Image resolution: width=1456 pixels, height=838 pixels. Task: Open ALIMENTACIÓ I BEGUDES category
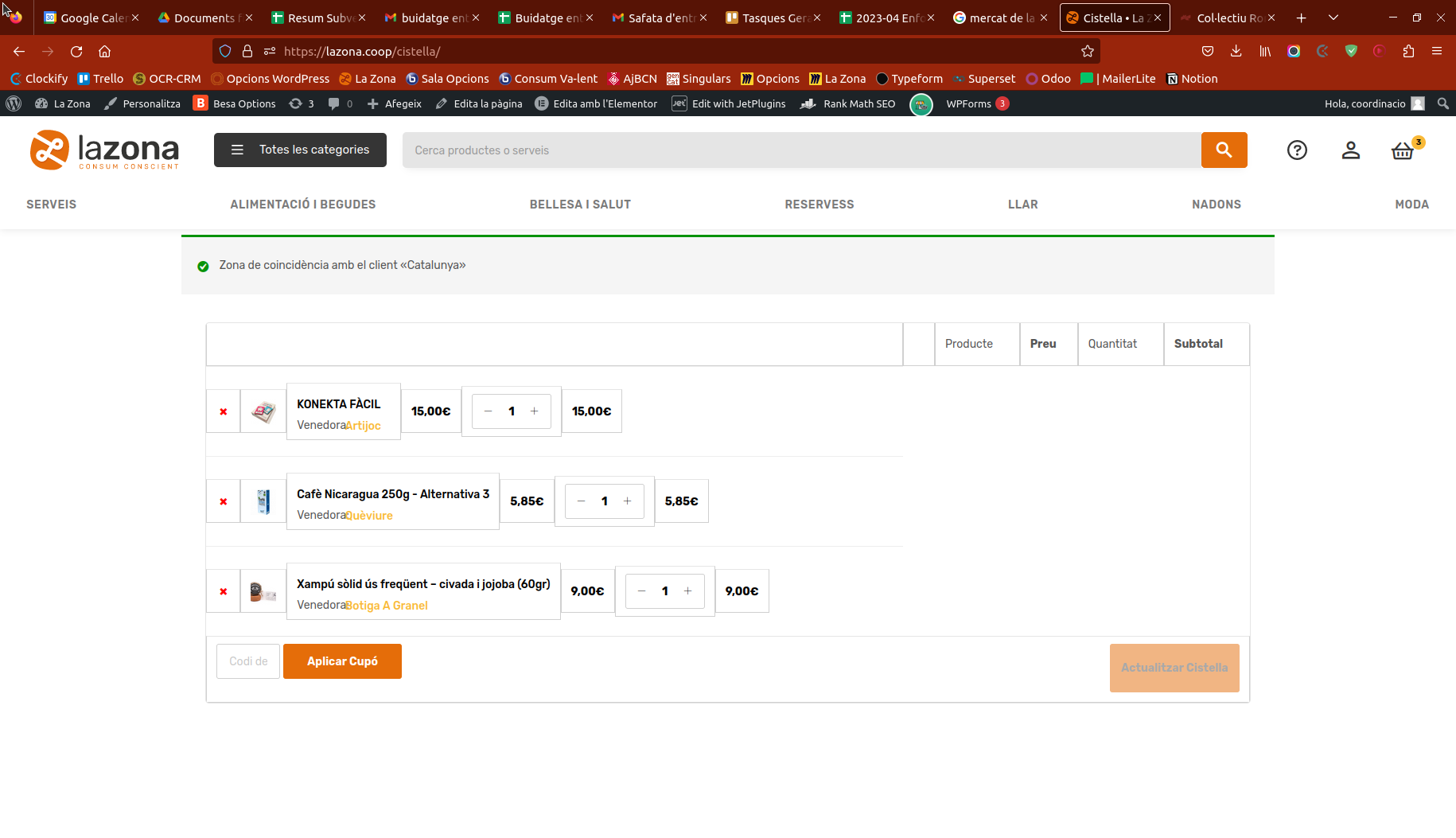point(302,205)
